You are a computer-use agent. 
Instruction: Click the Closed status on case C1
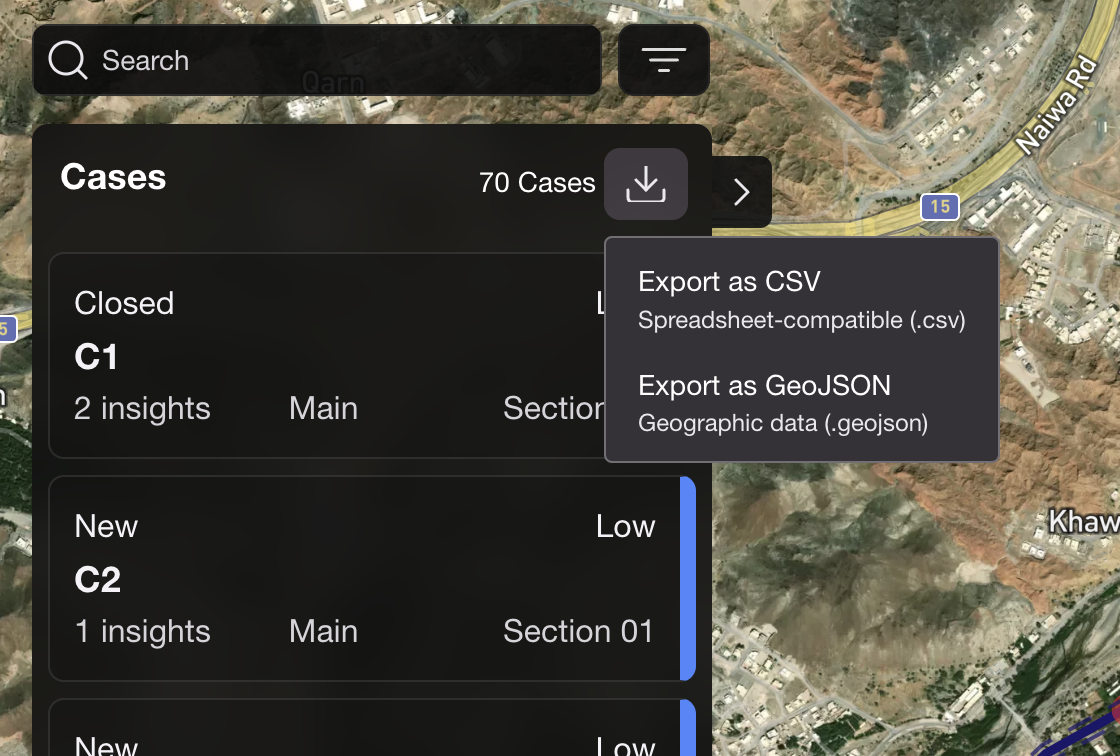[124, 303]
